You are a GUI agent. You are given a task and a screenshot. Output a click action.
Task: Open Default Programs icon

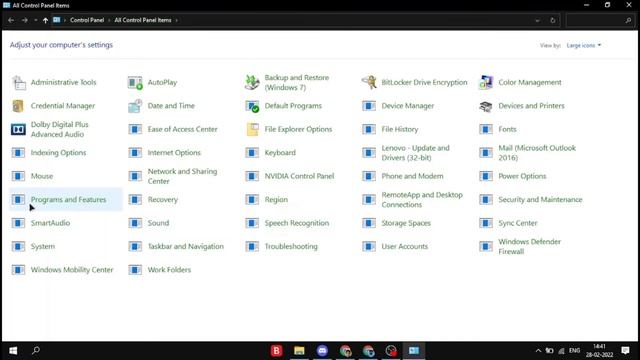point(252,106)
